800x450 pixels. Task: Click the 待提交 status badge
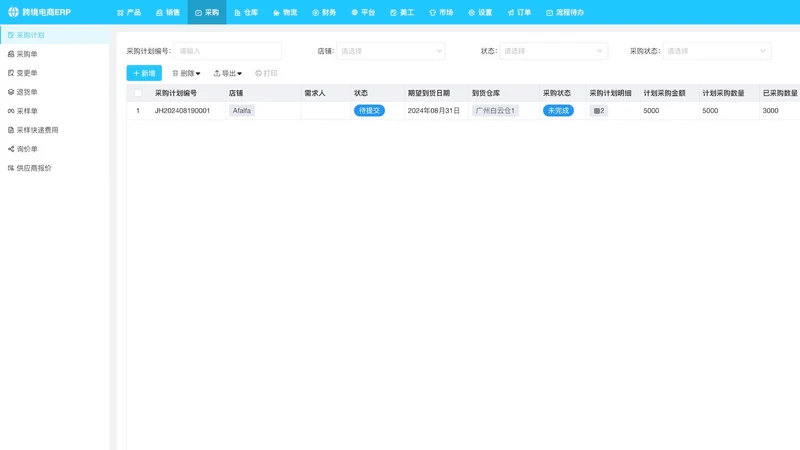[369, 111]
